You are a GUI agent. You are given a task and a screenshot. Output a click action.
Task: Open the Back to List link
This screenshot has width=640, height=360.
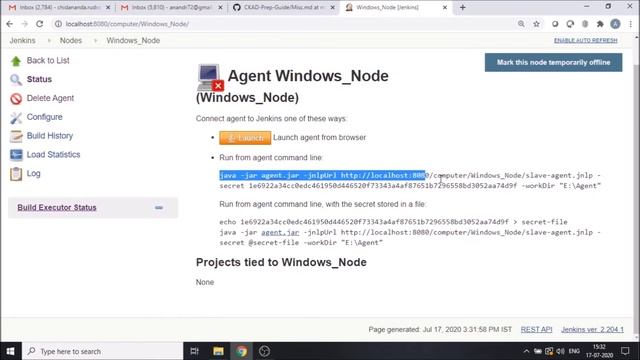[48, 60]
